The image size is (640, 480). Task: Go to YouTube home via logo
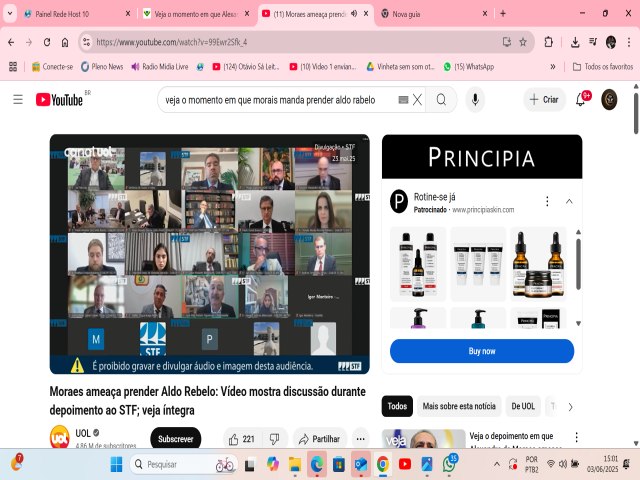coord(60,99)
